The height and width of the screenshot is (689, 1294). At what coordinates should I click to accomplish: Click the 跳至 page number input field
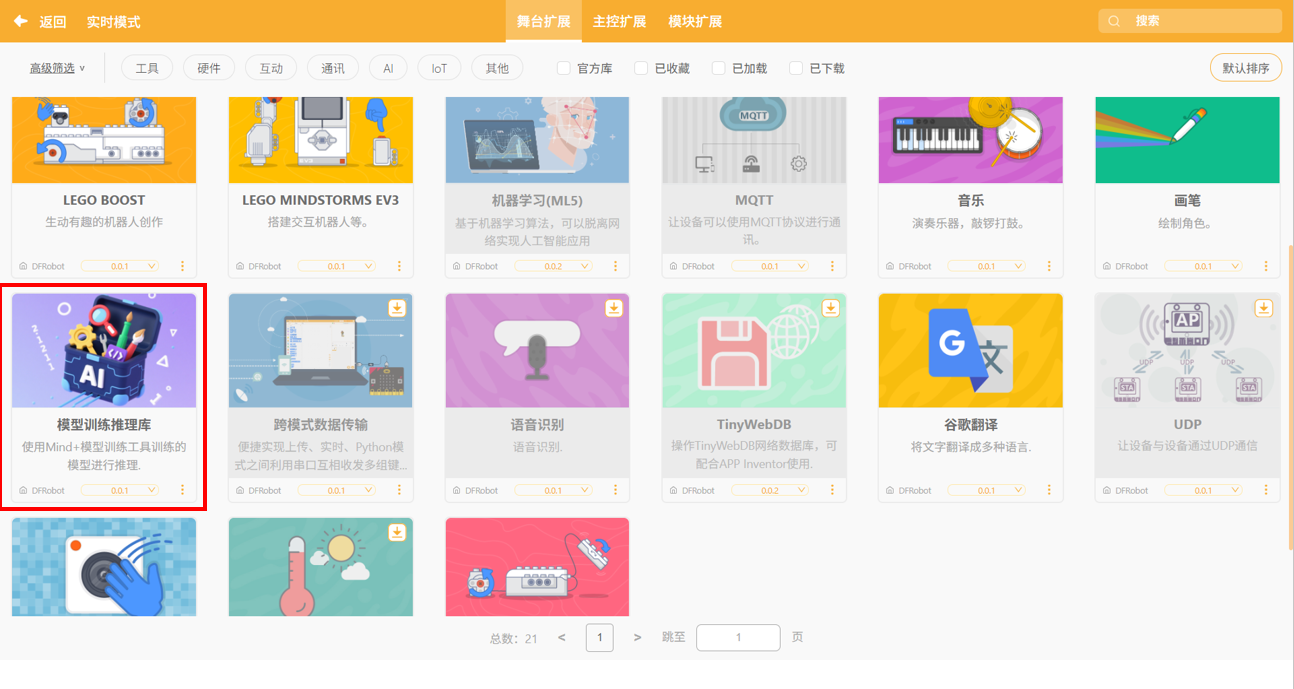tap(737, 637)
